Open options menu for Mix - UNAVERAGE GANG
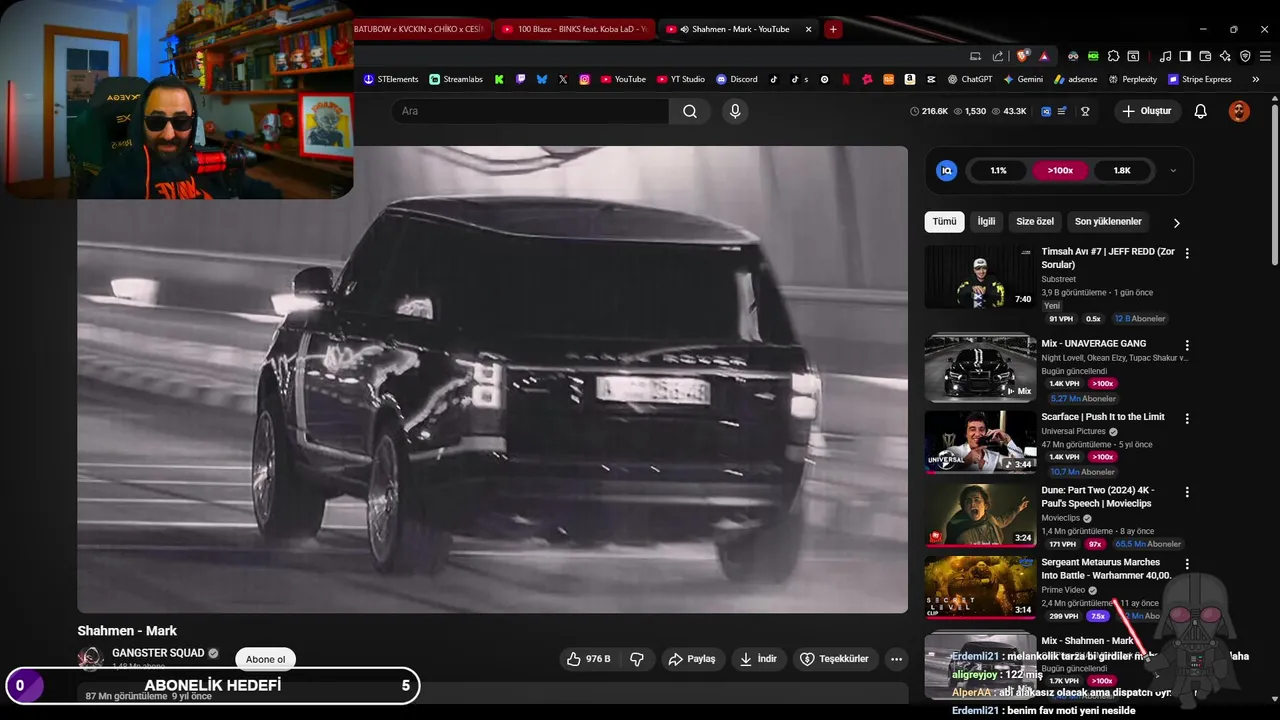This screenshot has height=720, width=1280. pos(1187,345)
